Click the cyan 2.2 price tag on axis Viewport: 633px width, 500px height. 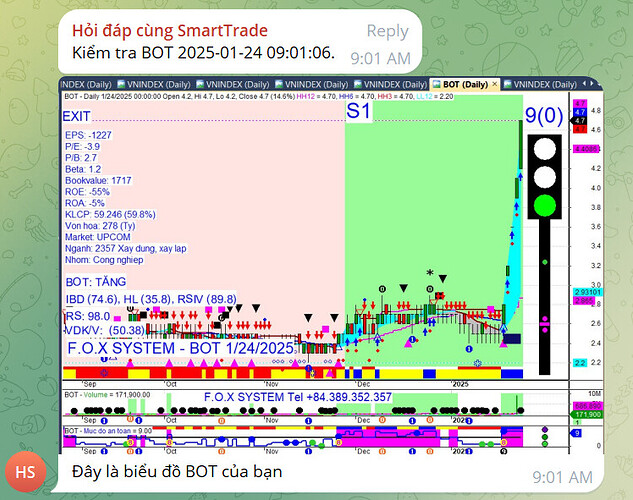580,363
